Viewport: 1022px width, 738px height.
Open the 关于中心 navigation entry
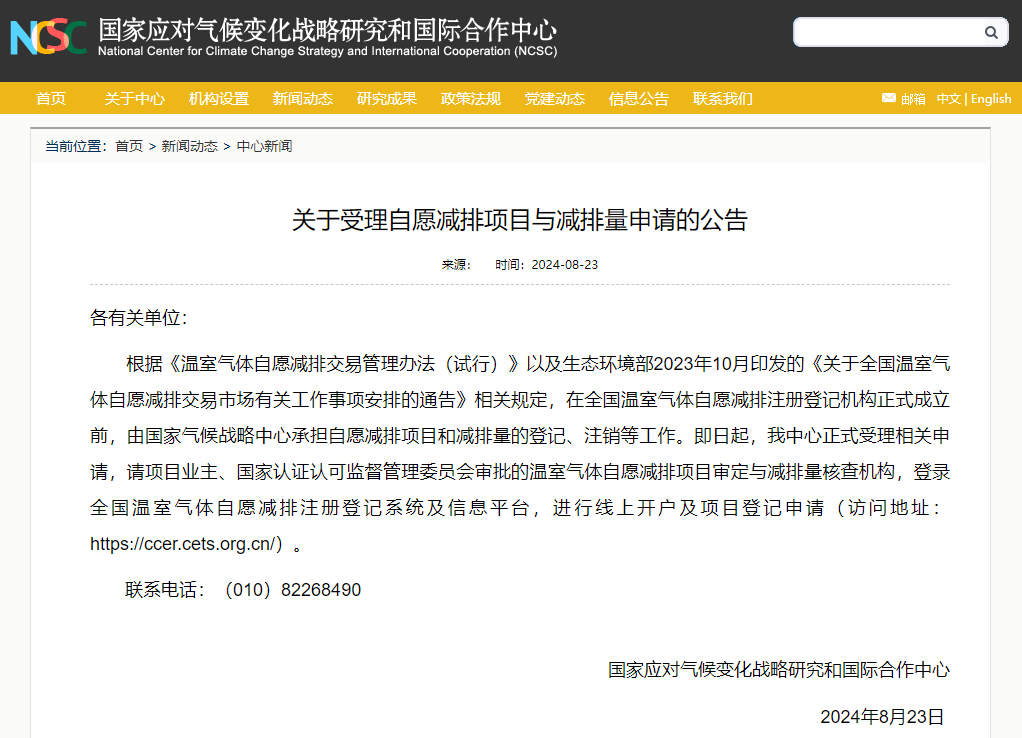click(134, 98)
